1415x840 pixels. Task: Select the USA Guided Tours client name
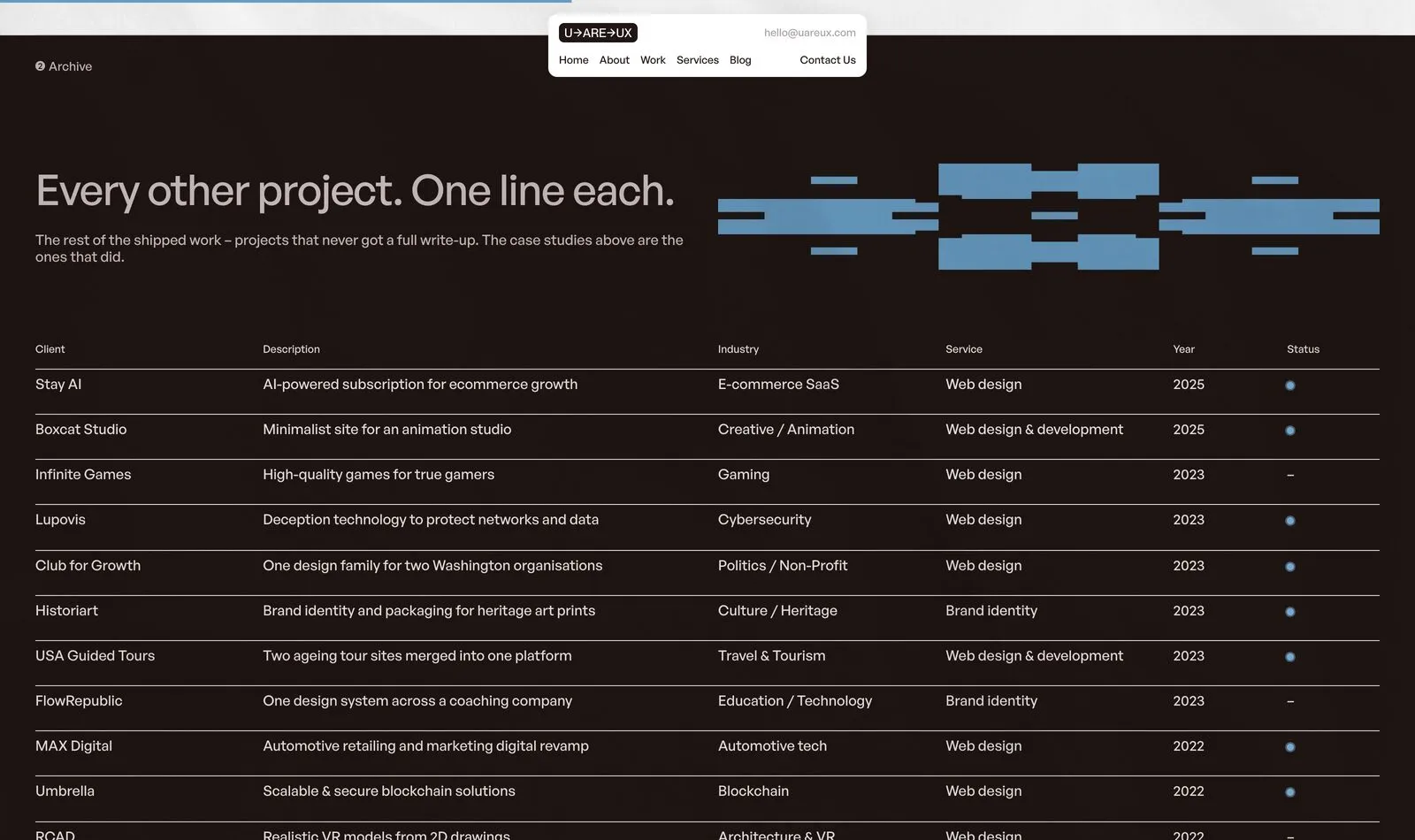click(95, 656)
